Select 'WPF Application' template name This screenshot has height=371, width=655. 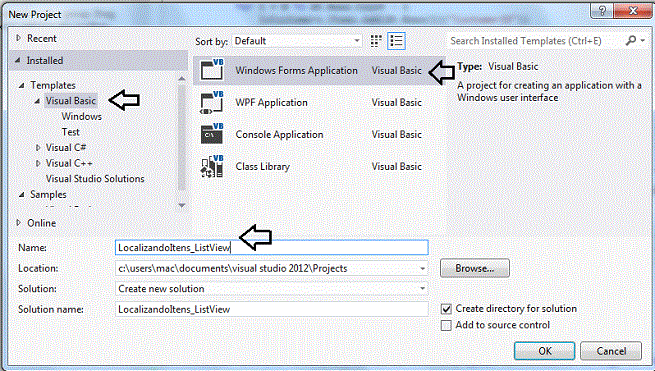click(271, 102)
